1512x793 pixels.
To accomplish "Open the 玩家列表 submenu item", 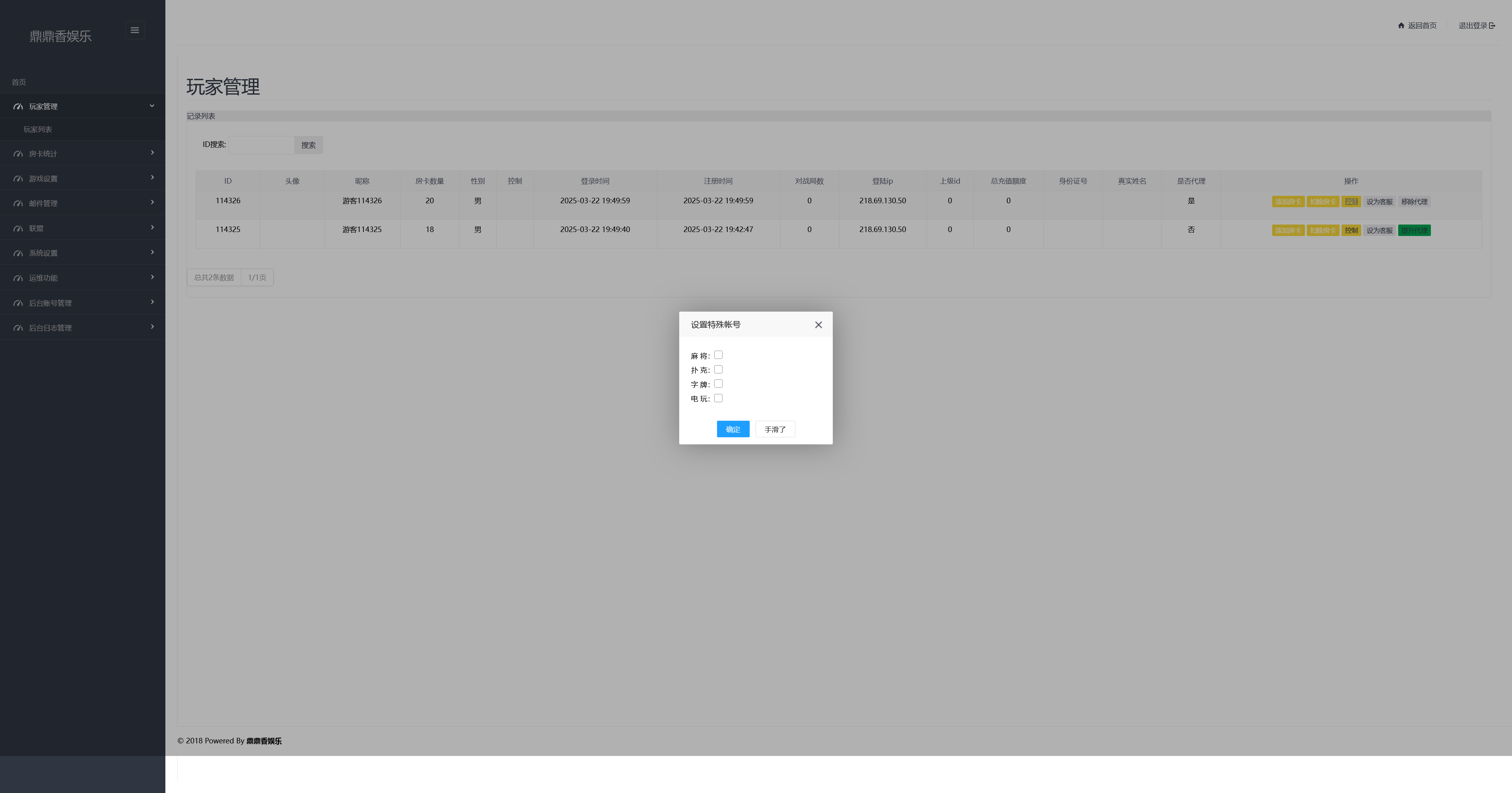I will coord(37,129).
